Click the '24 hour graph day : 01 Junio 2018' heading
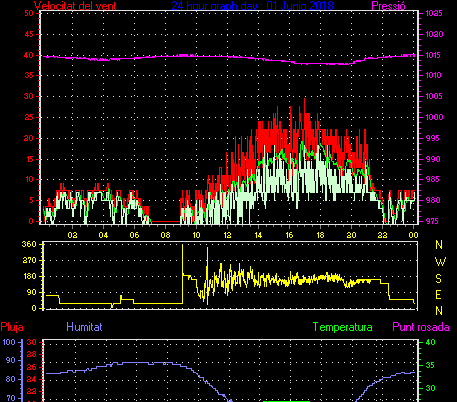The width and height of the screenshot is (457, 402). (x=252, y=5)
